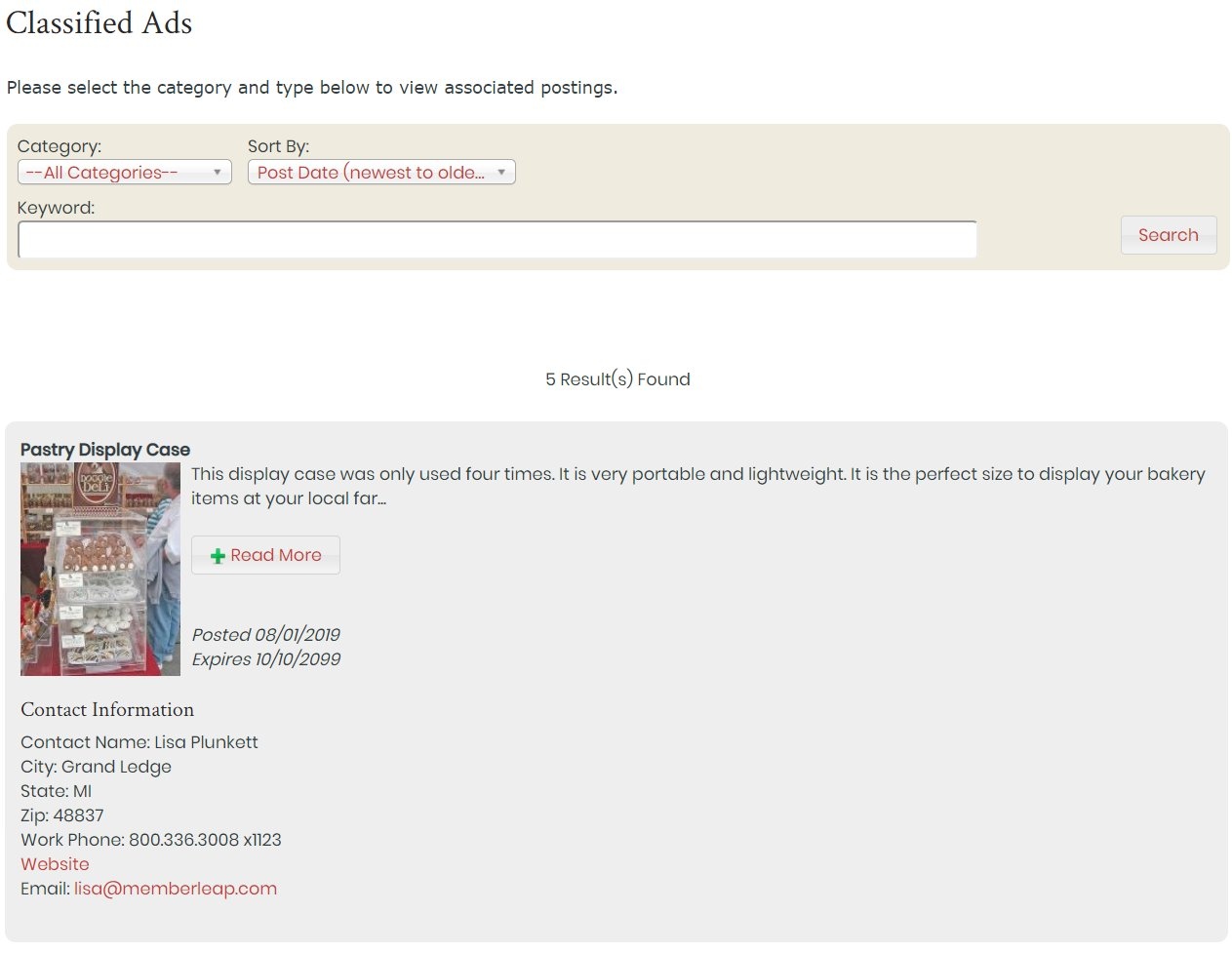Screen dimensions: 1232x953
Task: Open the Website link
Action: tap(55, 864)
